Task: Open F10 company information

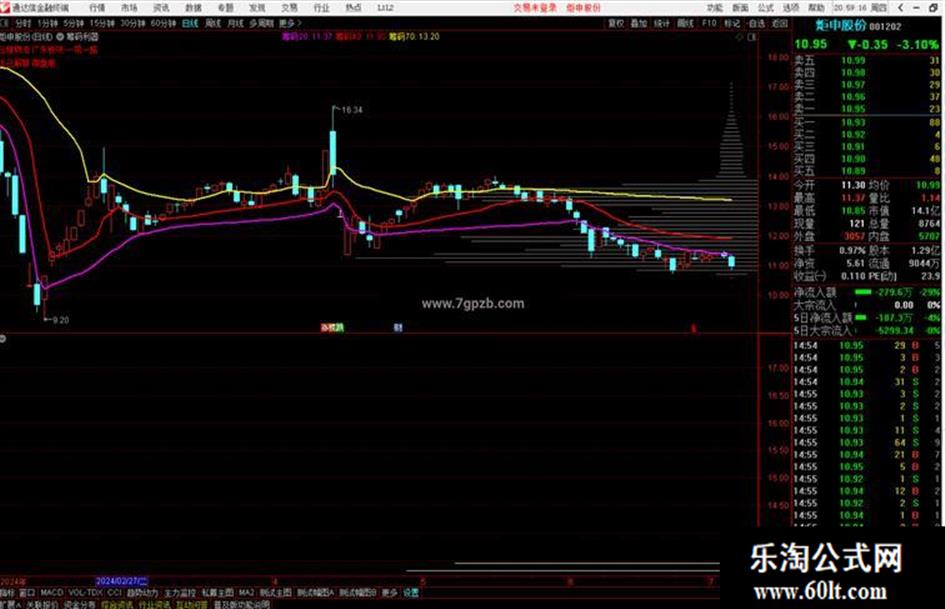Action: [x=709, y=24]
